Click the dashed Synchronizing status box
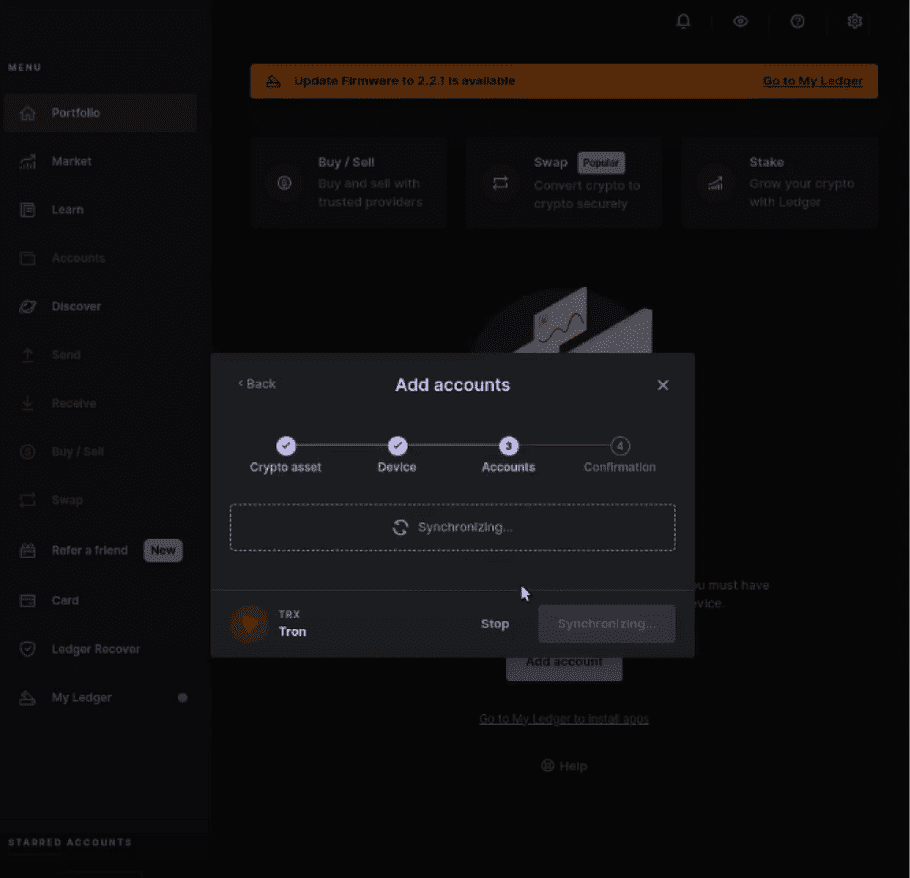910x878 pixels. (452, 527)
